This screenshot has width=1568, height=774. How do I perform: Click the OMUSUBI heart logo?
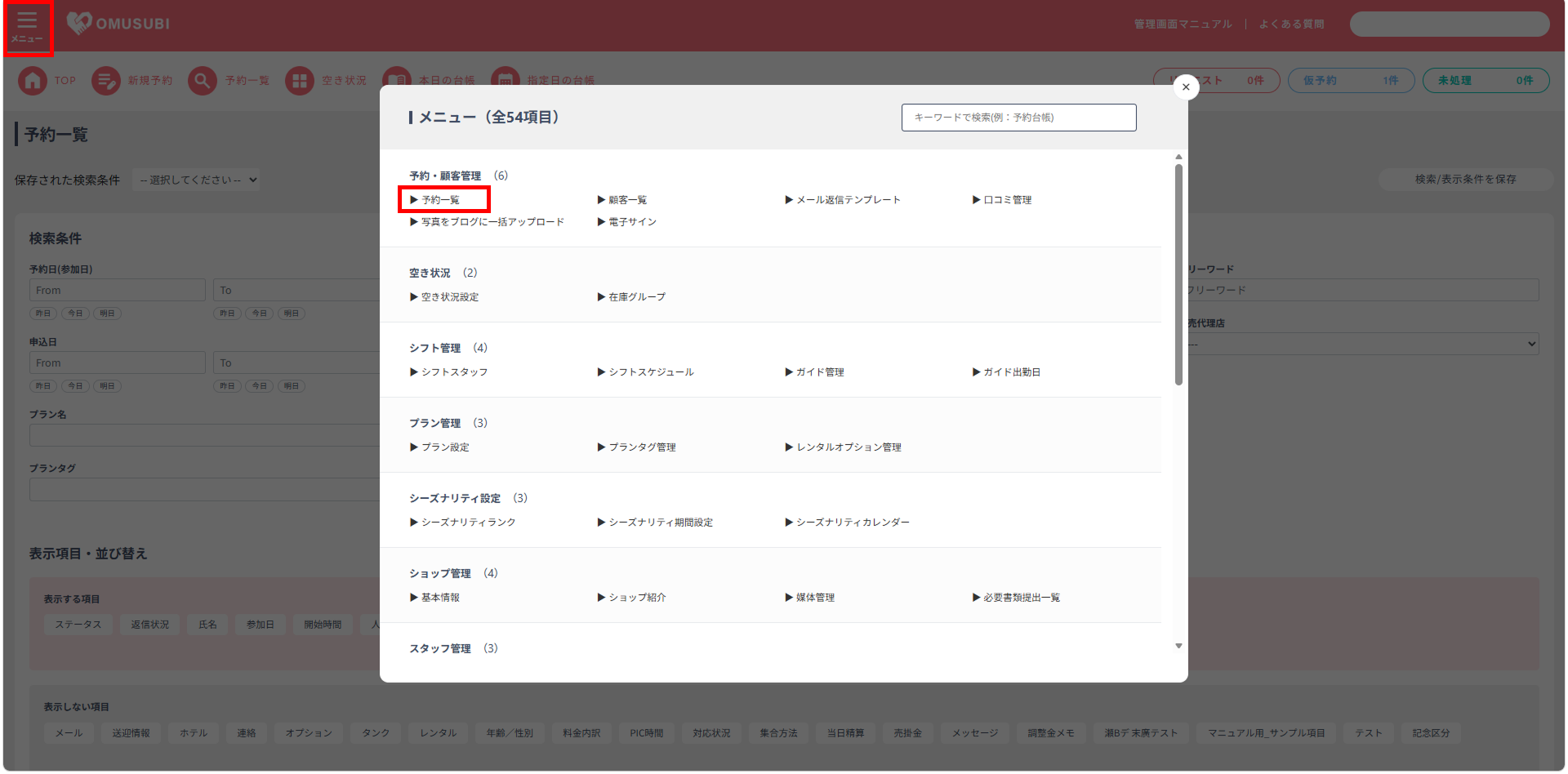[x=79, y=23]
